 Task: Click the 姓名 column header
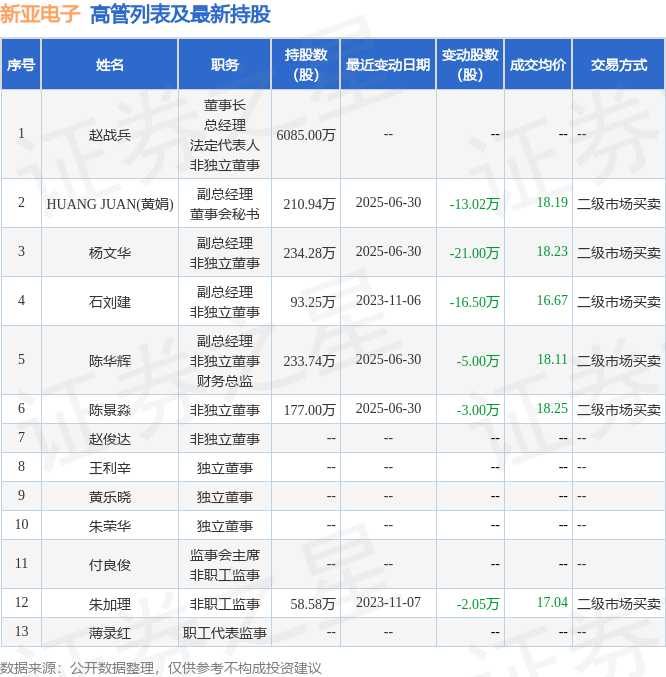[x=110, y=65]
